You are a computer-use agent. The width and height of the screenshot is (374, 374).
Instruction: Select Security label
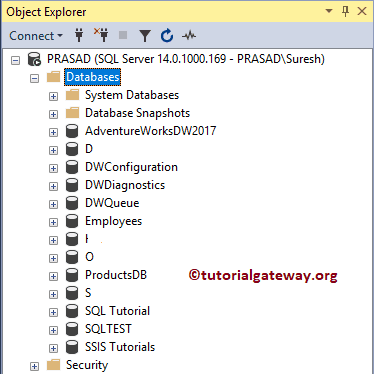click(x=87, y=365)
